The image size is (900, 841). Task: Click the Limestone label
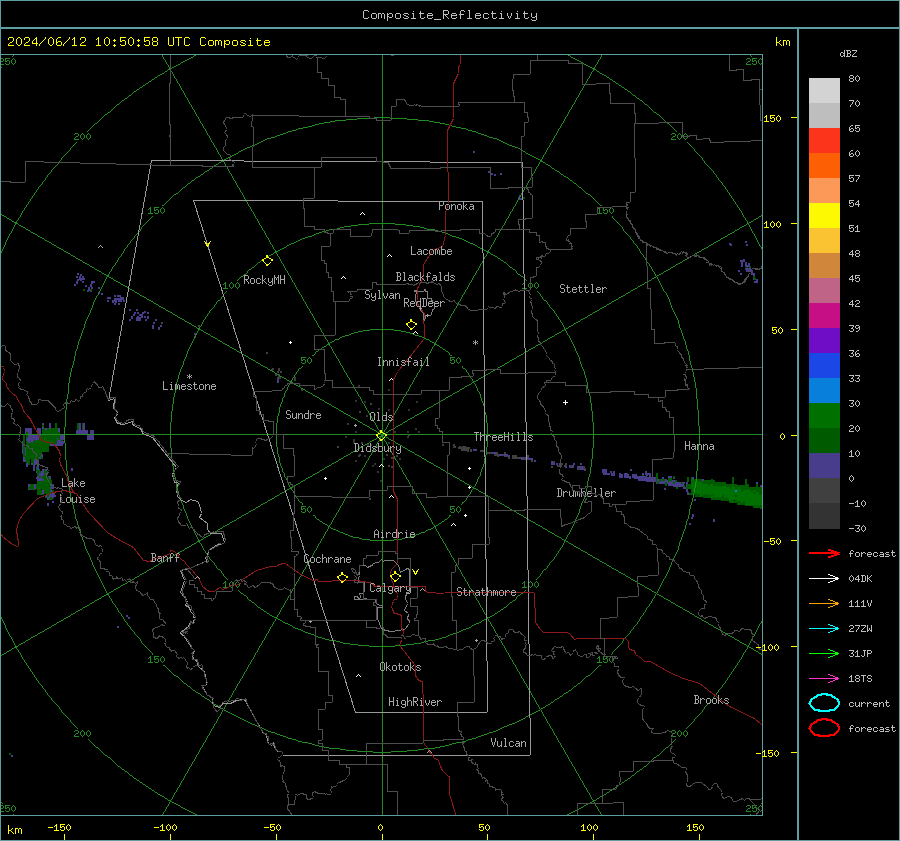(189, 386)
